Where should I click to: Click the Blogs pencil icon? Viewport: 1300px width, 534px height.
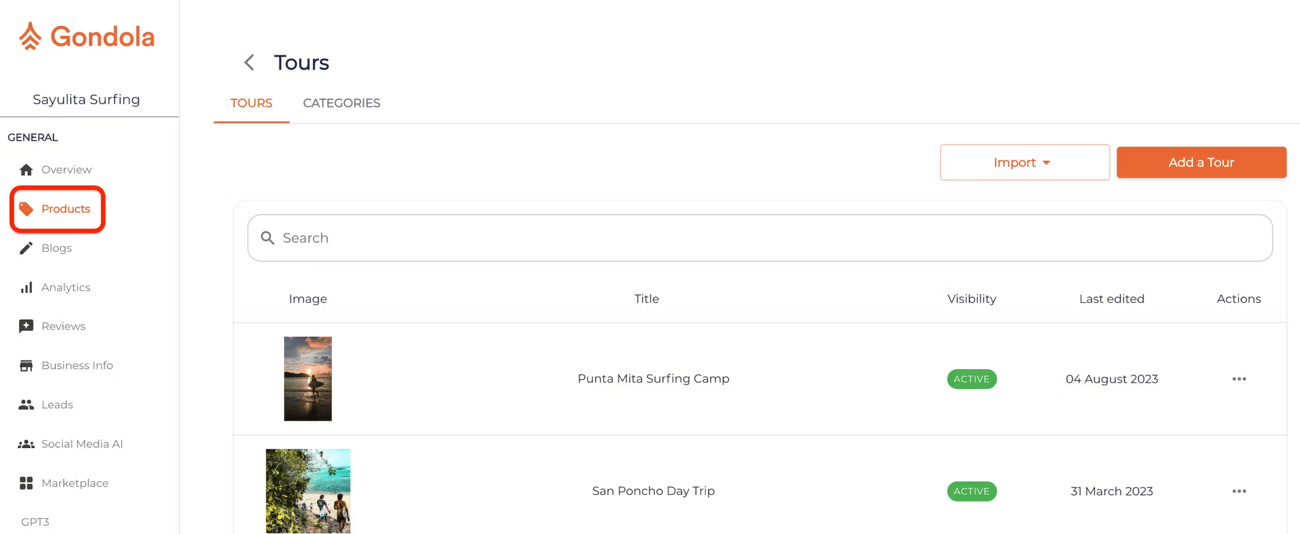pos(26,248)
